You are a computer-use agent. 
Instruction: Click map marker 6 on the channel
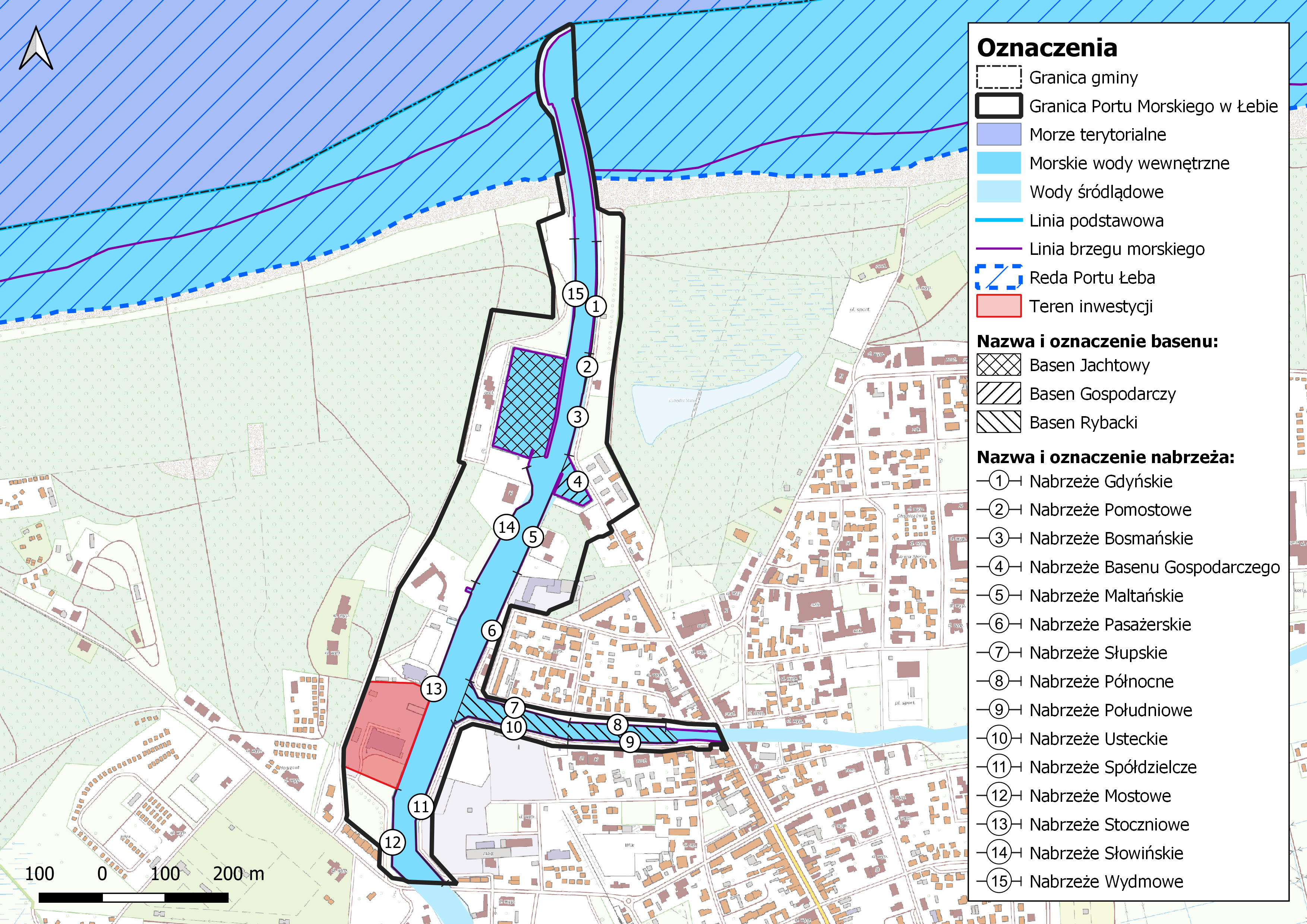(x=492, y=630)
